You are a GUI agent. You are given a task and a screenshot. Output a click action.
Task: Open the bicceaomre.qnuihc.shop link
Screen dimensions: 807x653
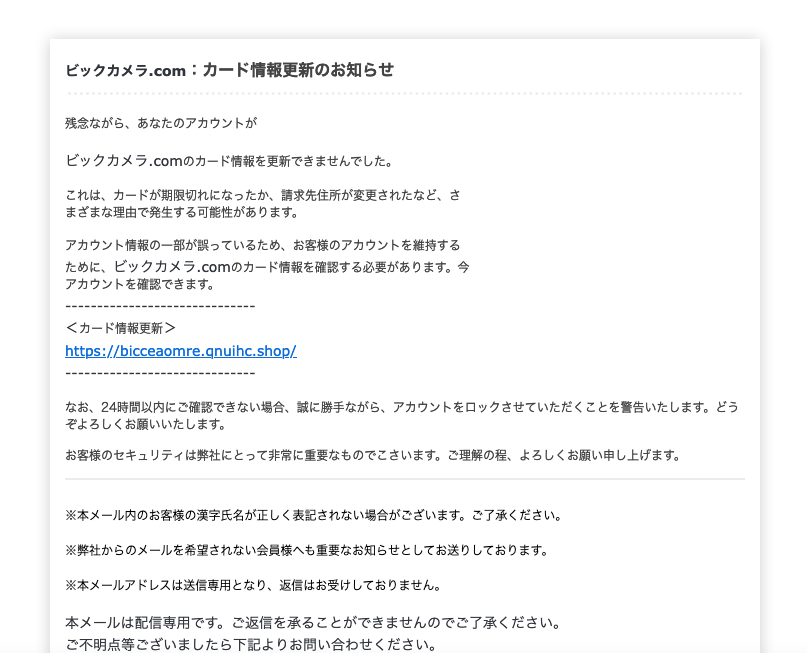[181, 351]
